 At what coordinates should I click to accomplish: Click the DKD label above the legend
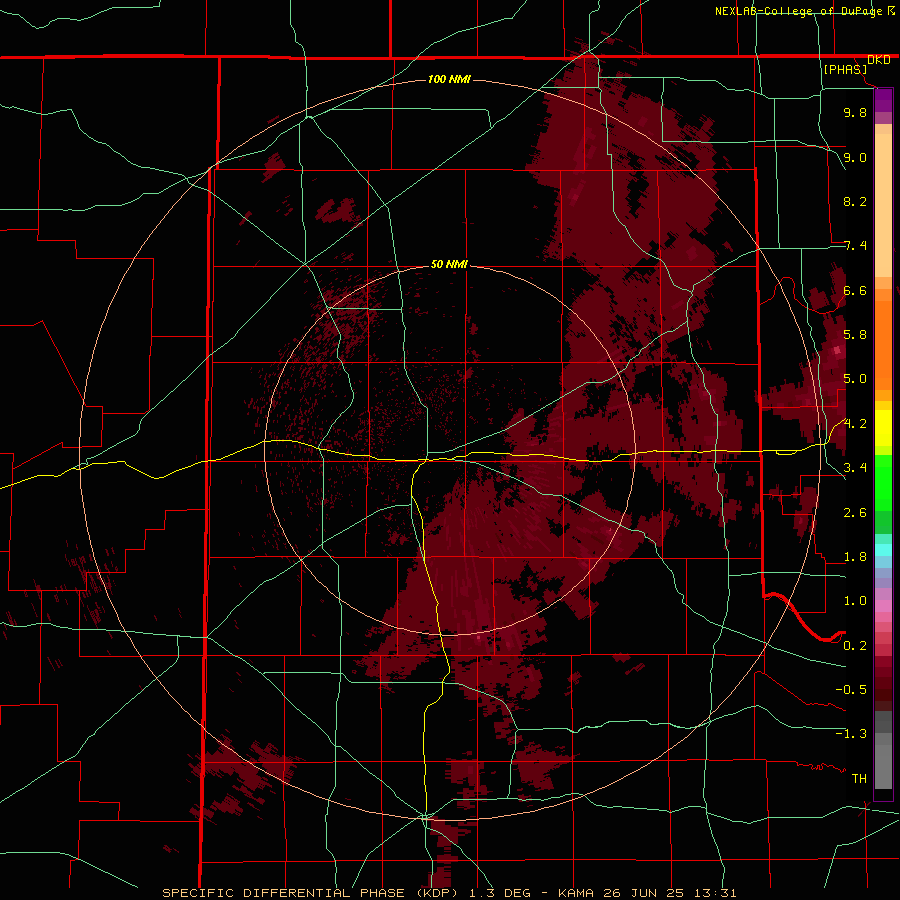879,60
